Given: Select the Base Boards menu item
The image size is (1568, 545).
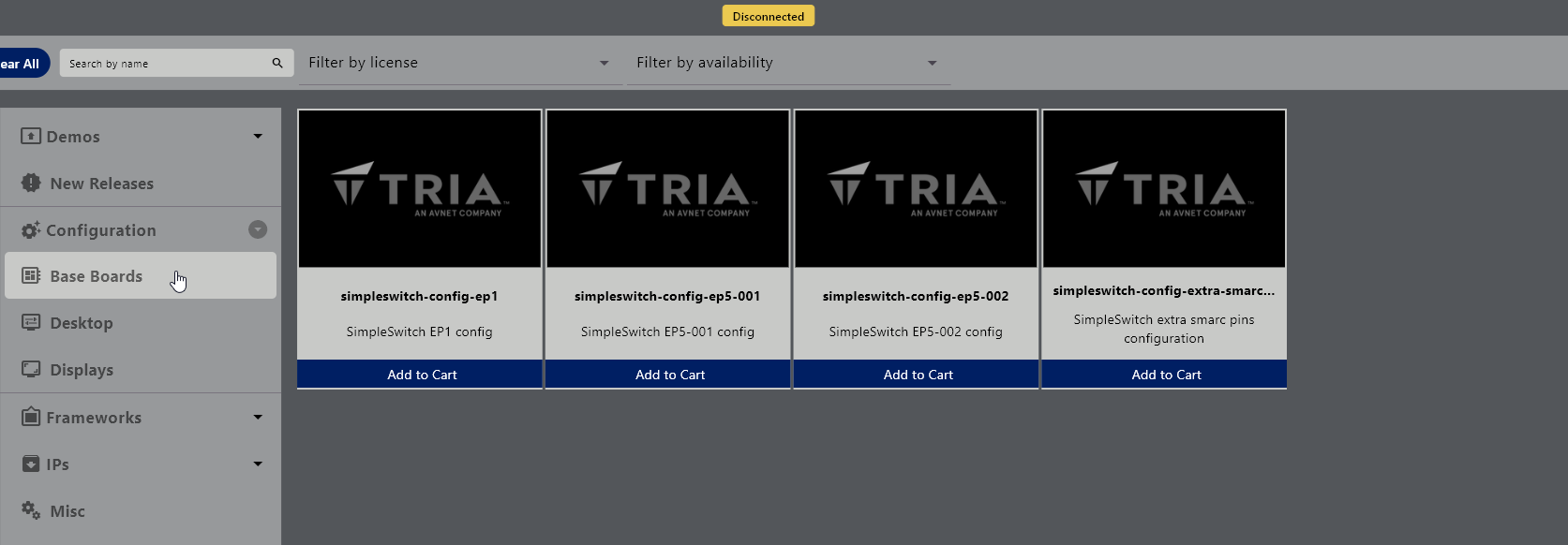Looking at the screenshot, I should [141, 275].
